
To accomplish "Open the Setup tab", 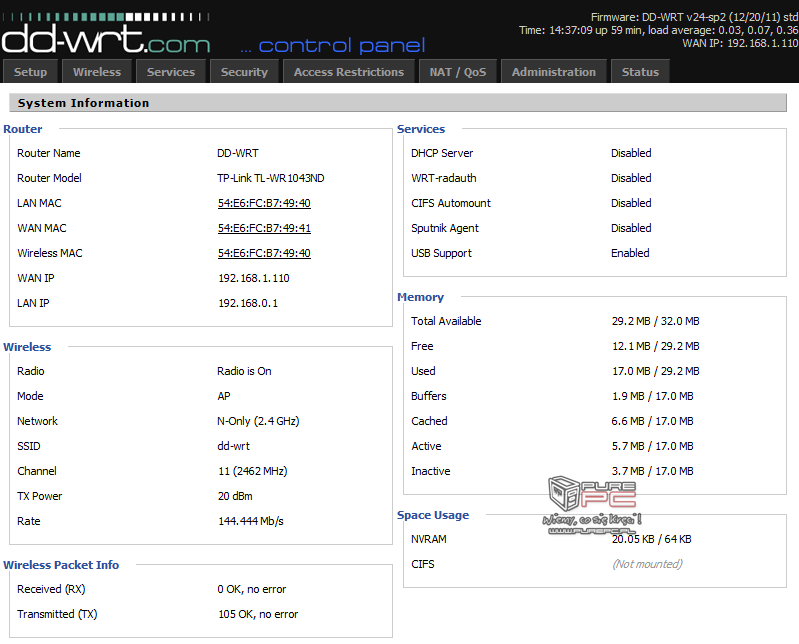I will pyautogui.click(x=31, y=71).
